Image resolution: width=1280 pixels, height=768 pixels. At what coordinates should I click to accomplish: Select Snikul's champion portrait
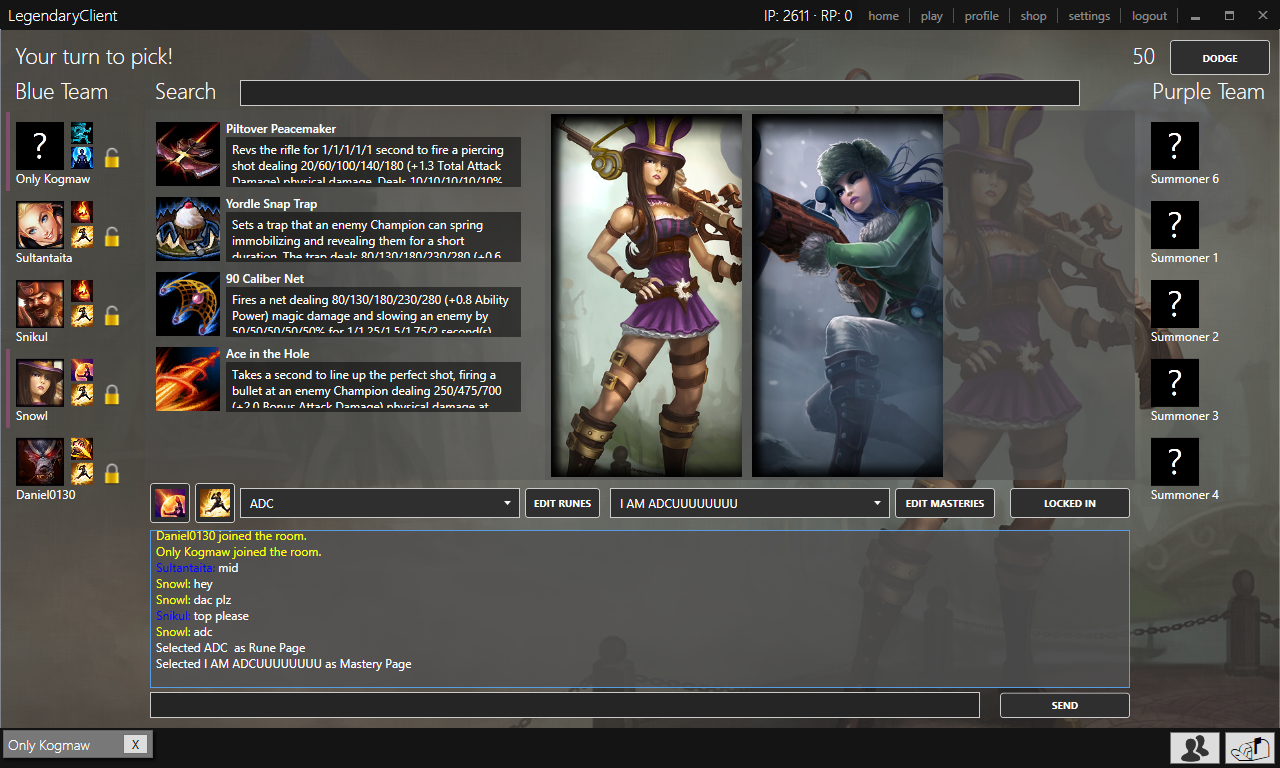pyautogui.click(x=40, y=304)
